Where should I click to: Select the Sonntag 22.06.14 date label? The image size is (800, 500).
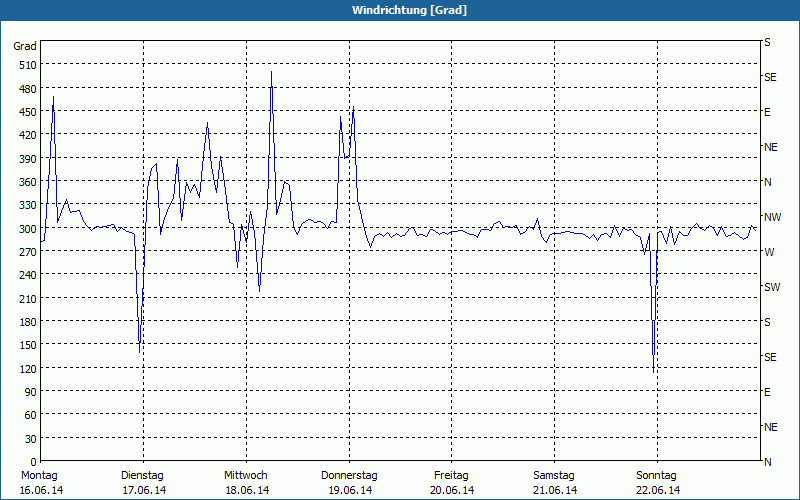click(657, 483)
